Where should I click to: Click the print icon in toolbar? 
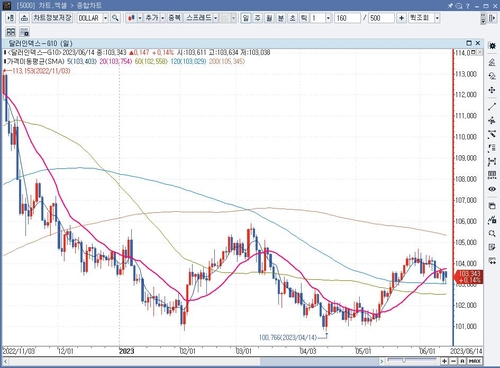24,18
